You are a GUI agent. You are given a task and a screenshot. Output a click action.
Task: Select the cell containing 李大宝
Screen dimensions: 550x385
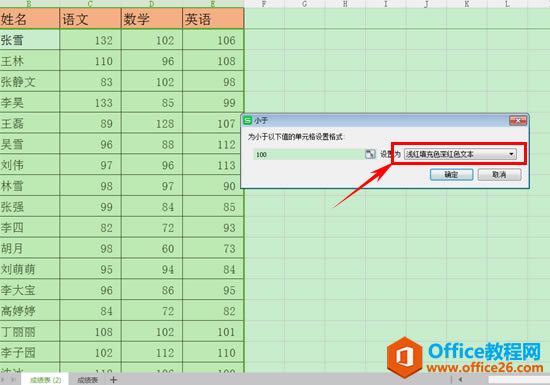29,290
